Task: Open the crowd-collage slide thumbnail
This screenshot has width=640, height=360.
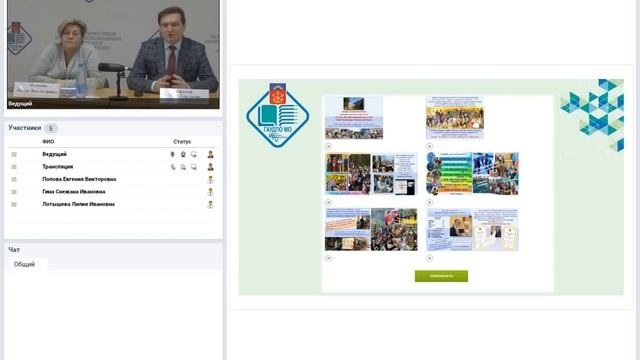Action: tap(371, 229)
